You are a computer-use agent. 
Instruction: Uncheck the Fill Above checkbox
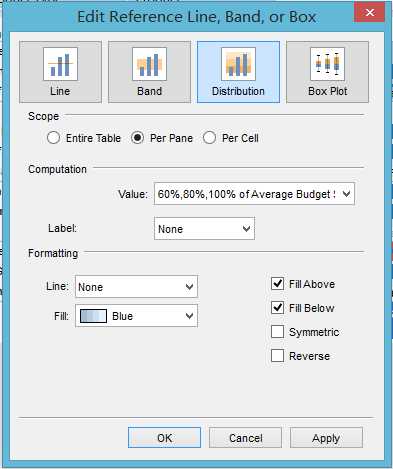pyautogui.click(x=278, y=284)
